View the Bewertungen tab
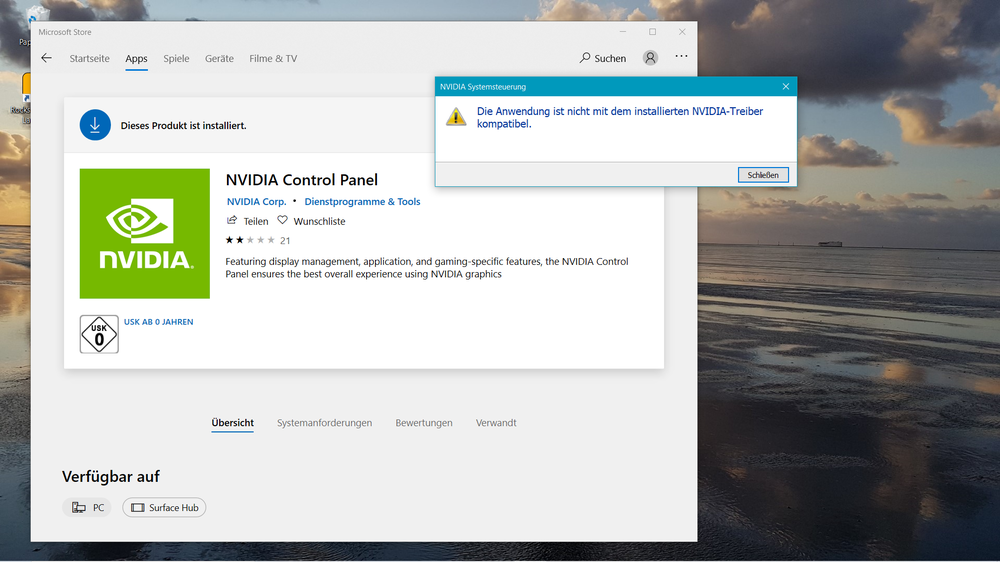 click(424, 423)
